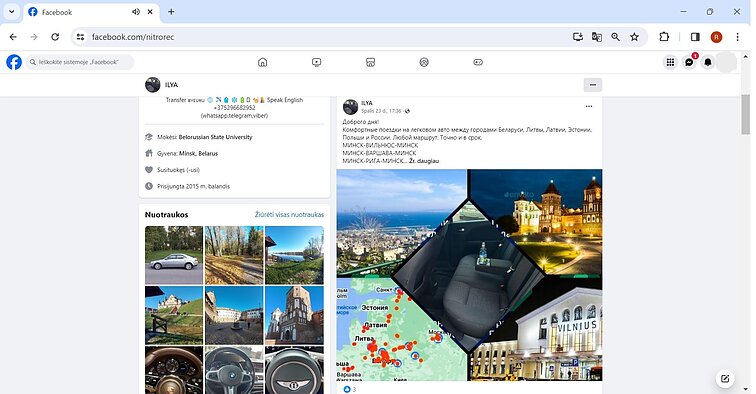This screenshot has width=756, height=394.
Task: Open the Extensions puzzle icon
Action: [664, 37]
